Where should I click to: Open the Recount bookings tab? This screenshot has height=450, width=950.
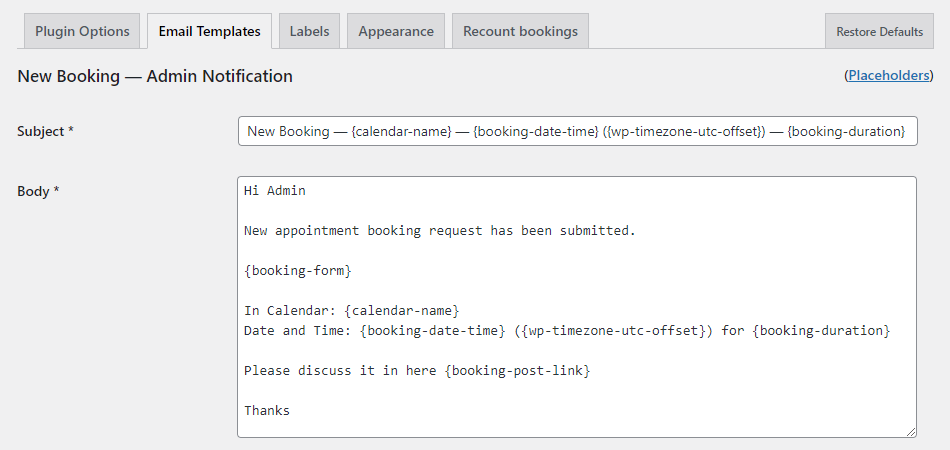(x=520, y=31)
